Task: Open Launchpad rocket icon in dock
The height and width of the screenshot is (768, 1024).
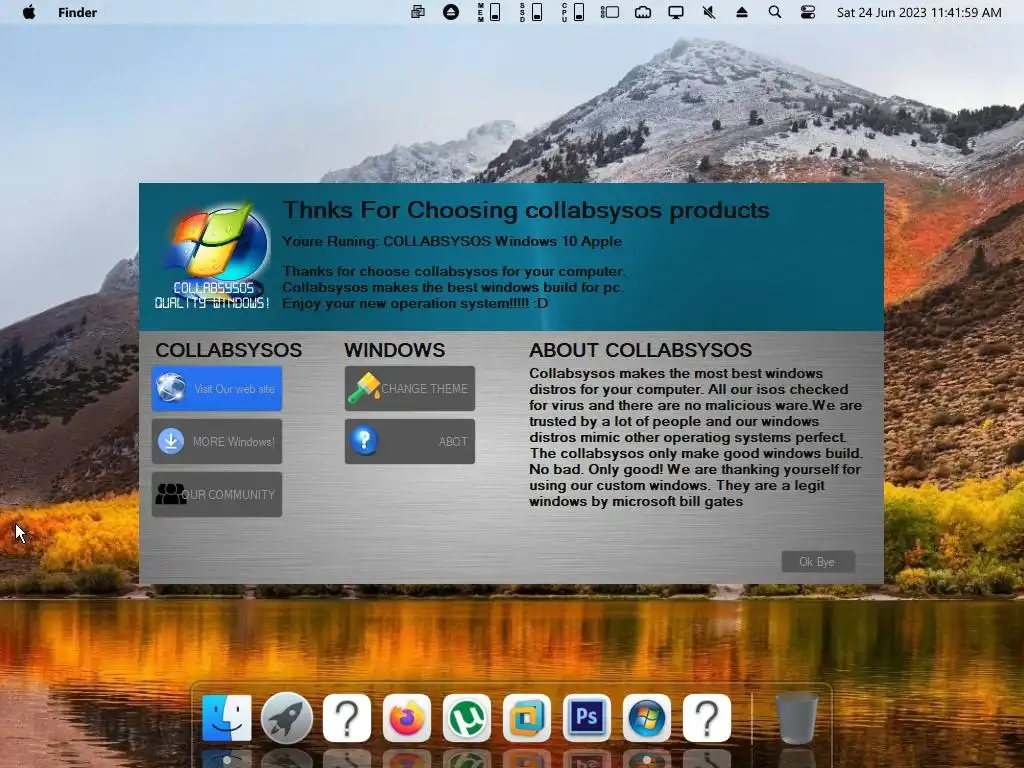Action: 287,718
